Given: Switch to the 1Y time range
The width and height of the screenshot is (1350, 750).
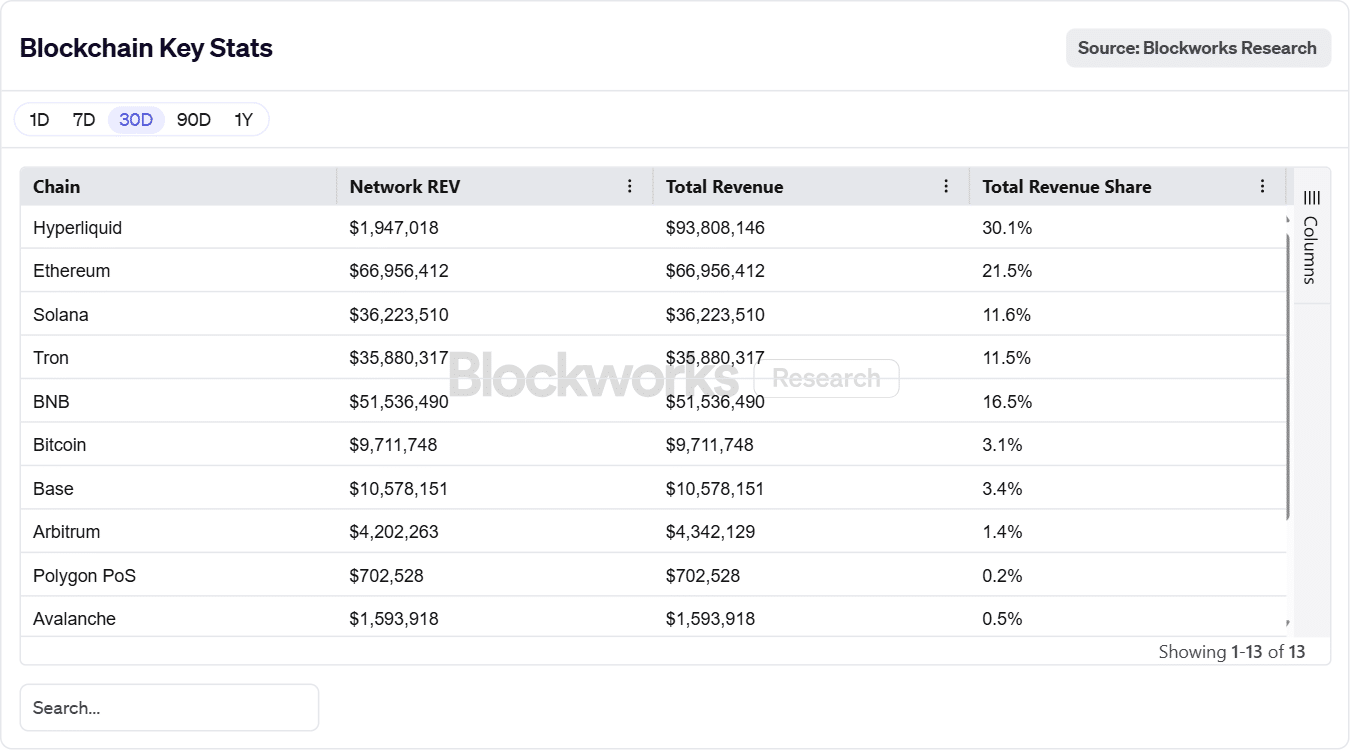Looking at the screenshot, I should pyautogui.click(x=244, y=120).
